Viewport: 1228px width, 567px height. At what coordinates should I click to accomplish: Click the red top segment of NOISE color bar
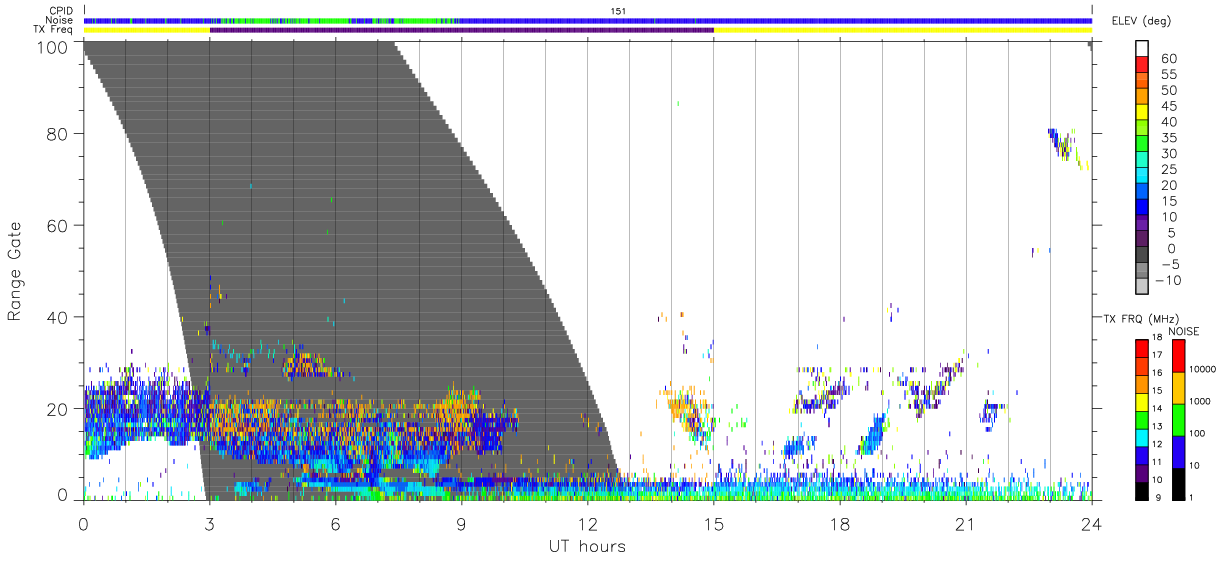coord(1179,356)
